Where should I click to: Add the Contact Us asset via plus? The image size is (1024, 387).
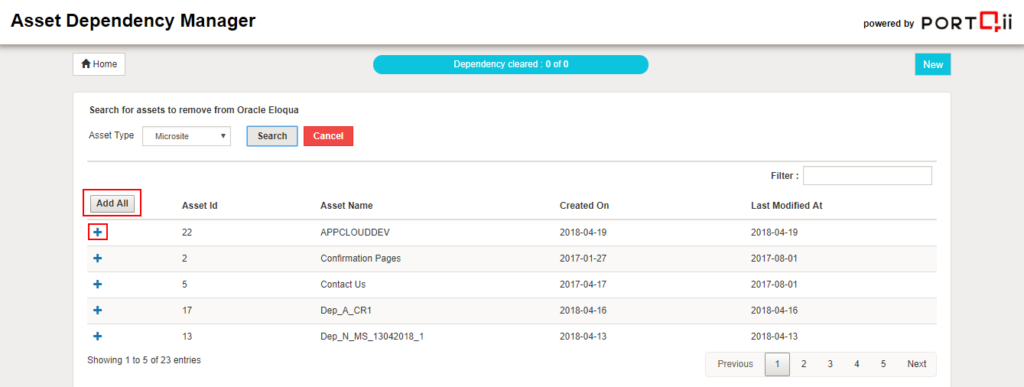click(x=97, y=284)
